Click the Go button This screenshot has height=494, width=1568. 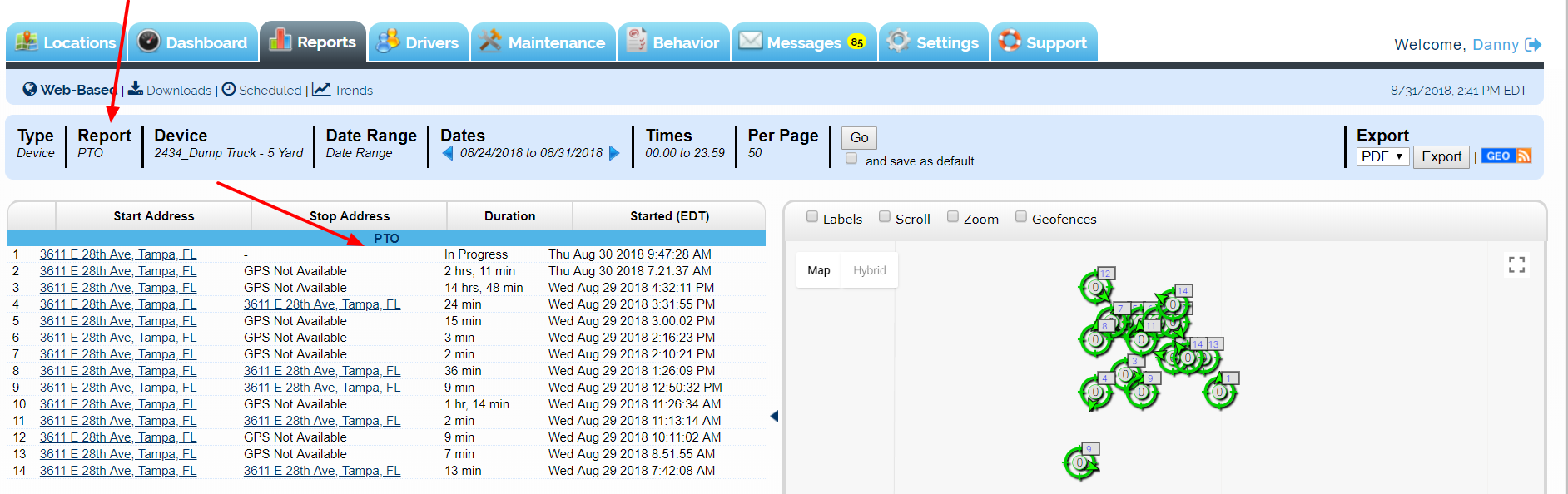859,137
